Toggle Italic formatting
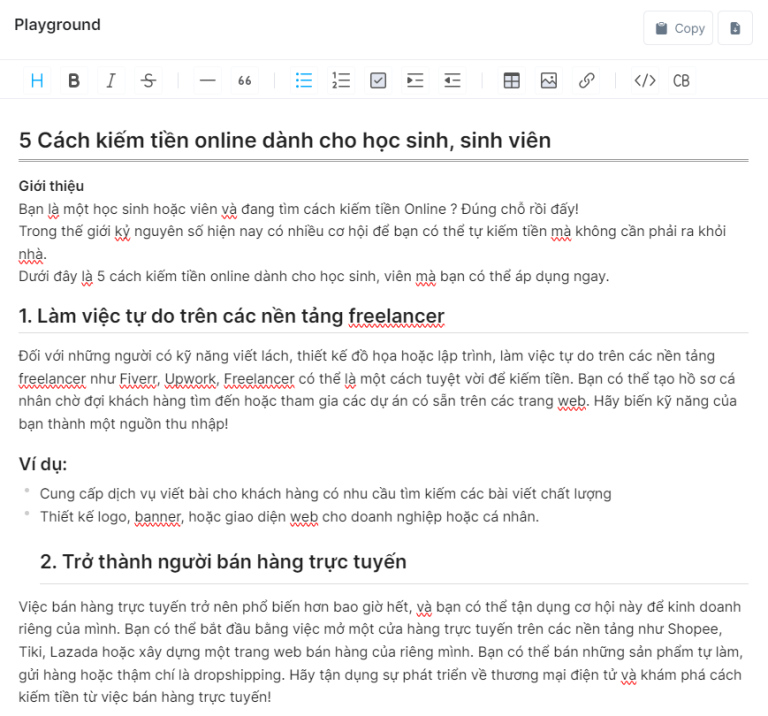 coord(111,80)
